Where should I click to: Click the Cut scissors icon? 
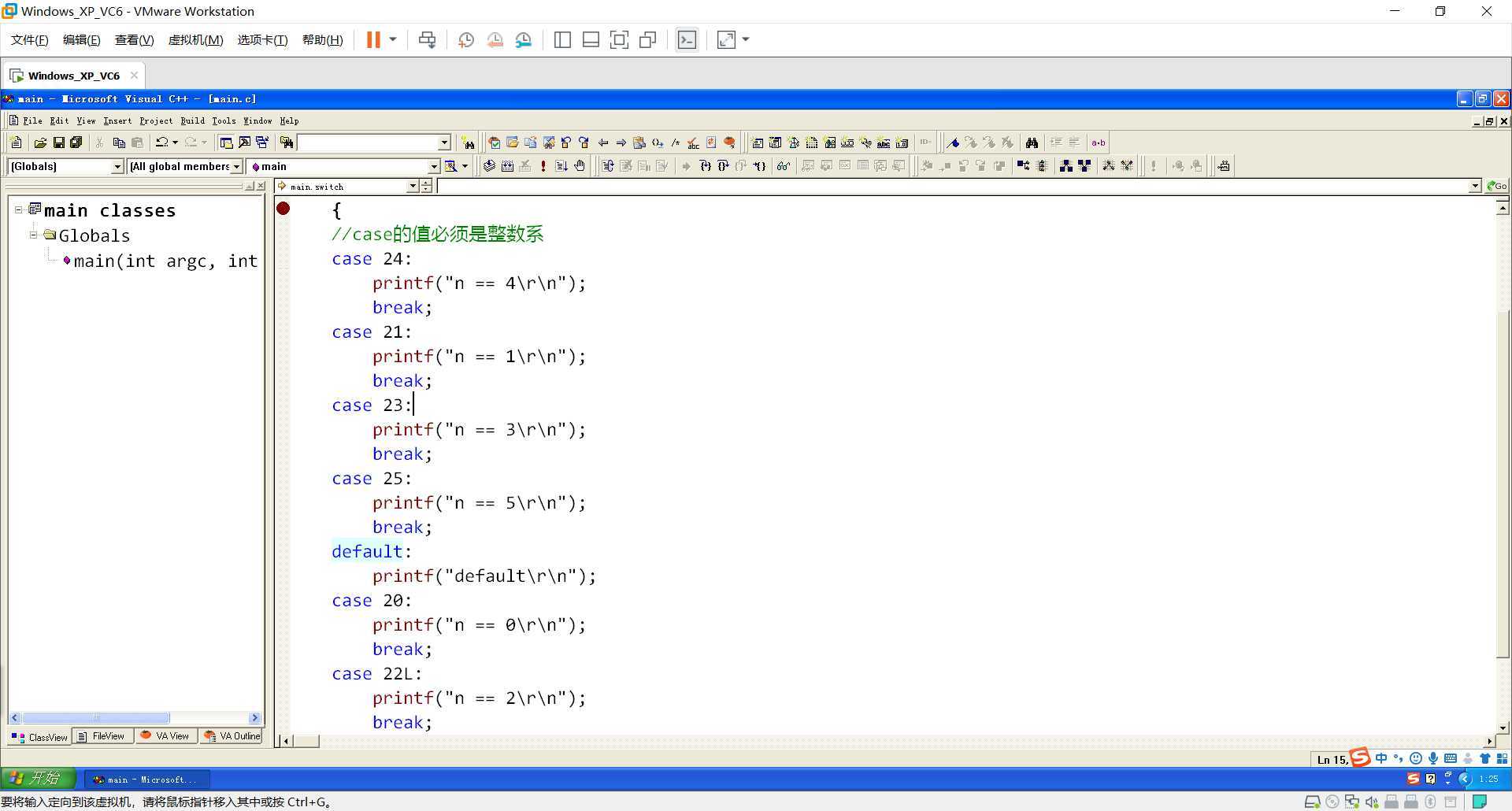[x=99, y=143]
